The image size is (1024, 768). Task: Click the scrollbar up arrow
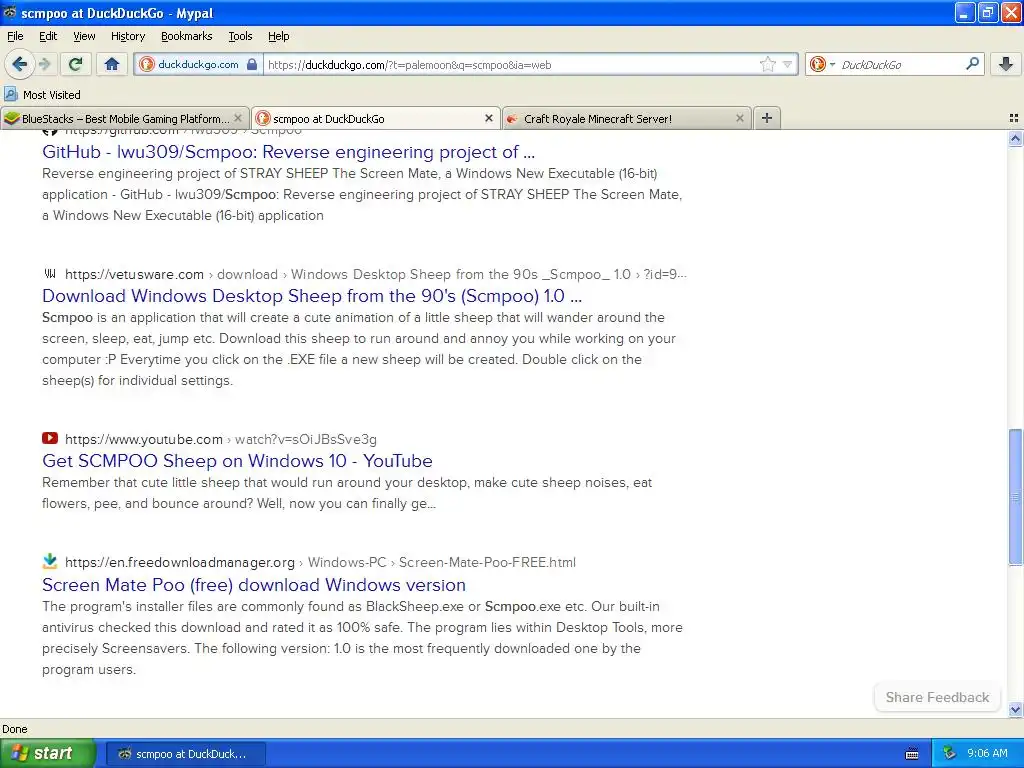click(x=1015, y=138)
